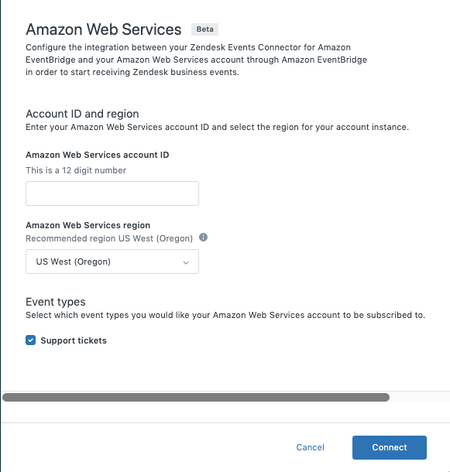
Task: Click the Recommended region US West hint text
Action: click(x=109, y=239)
